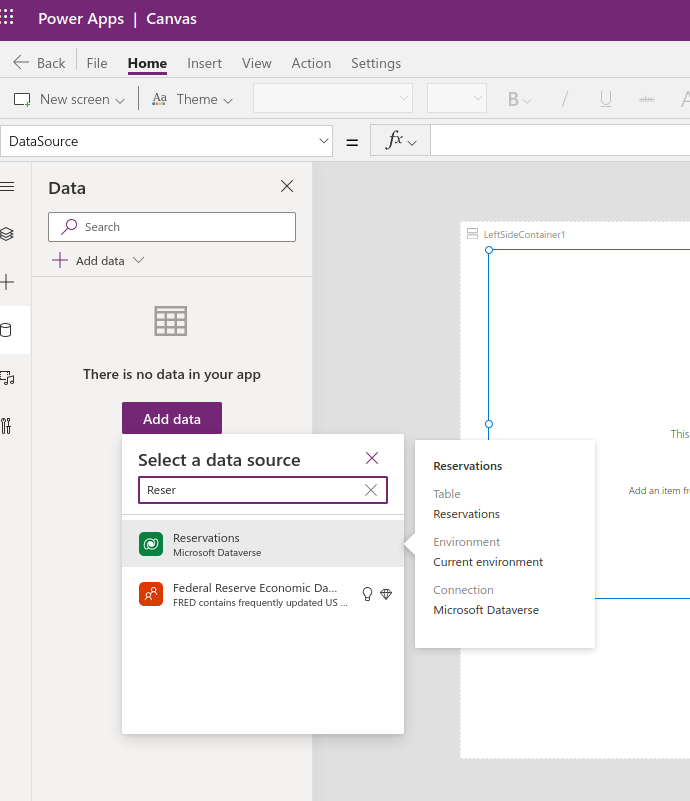Viewport: 690px width, 801px height.
Task: Select LeftSideContainer1 label on canvas
Action: [524, 234]
